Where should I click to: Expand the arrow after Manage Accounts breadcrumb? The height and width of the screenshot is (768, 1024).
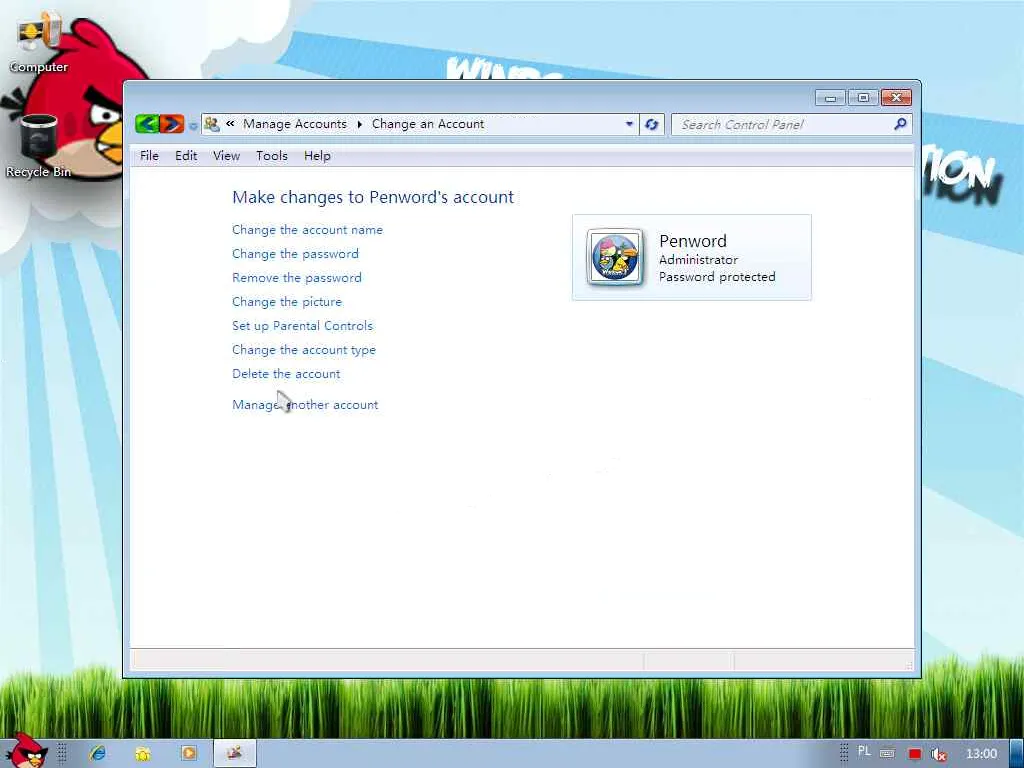359,124
